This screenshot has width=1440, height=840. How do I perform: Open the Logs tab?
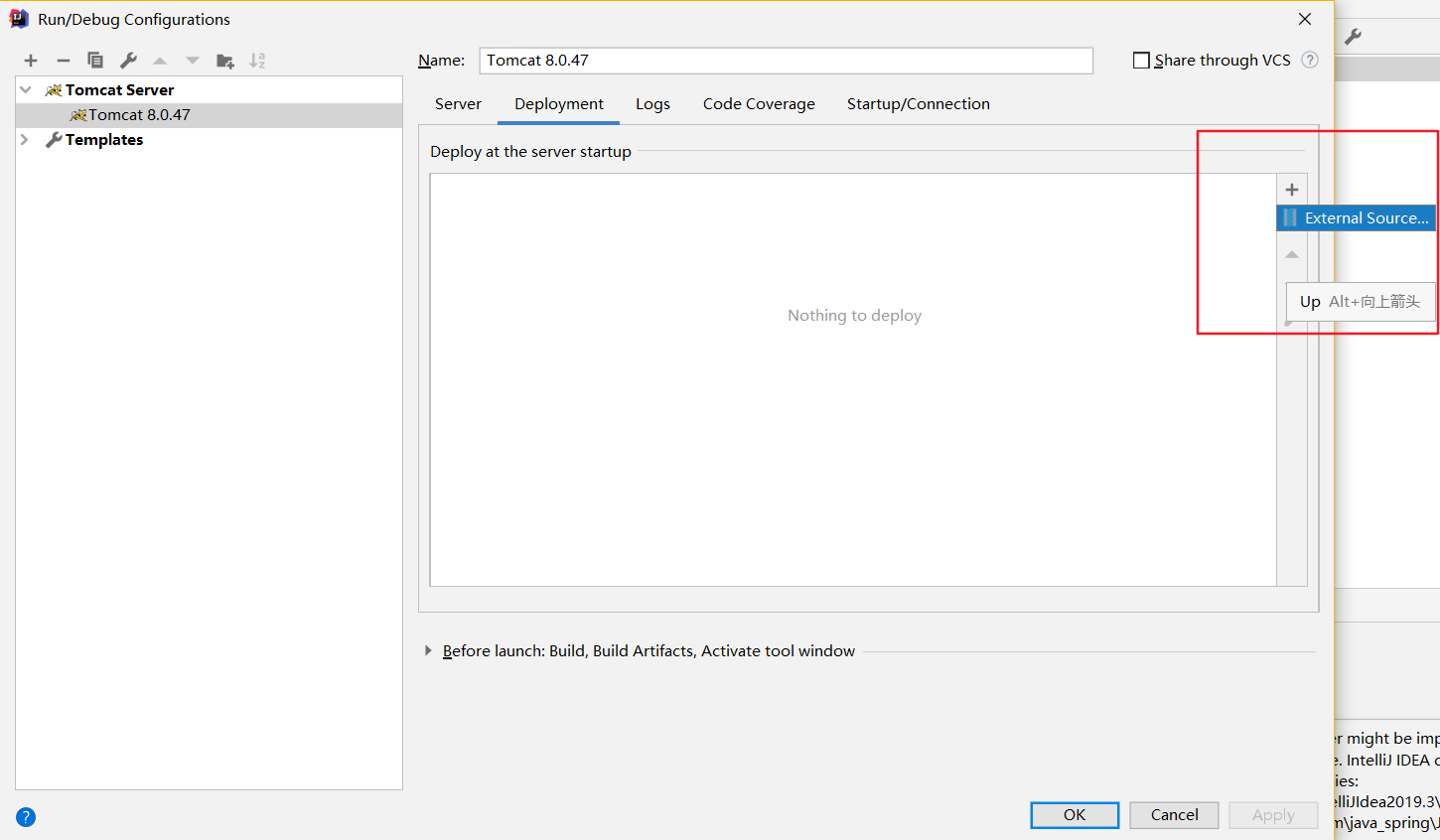[x=652, y=104]
